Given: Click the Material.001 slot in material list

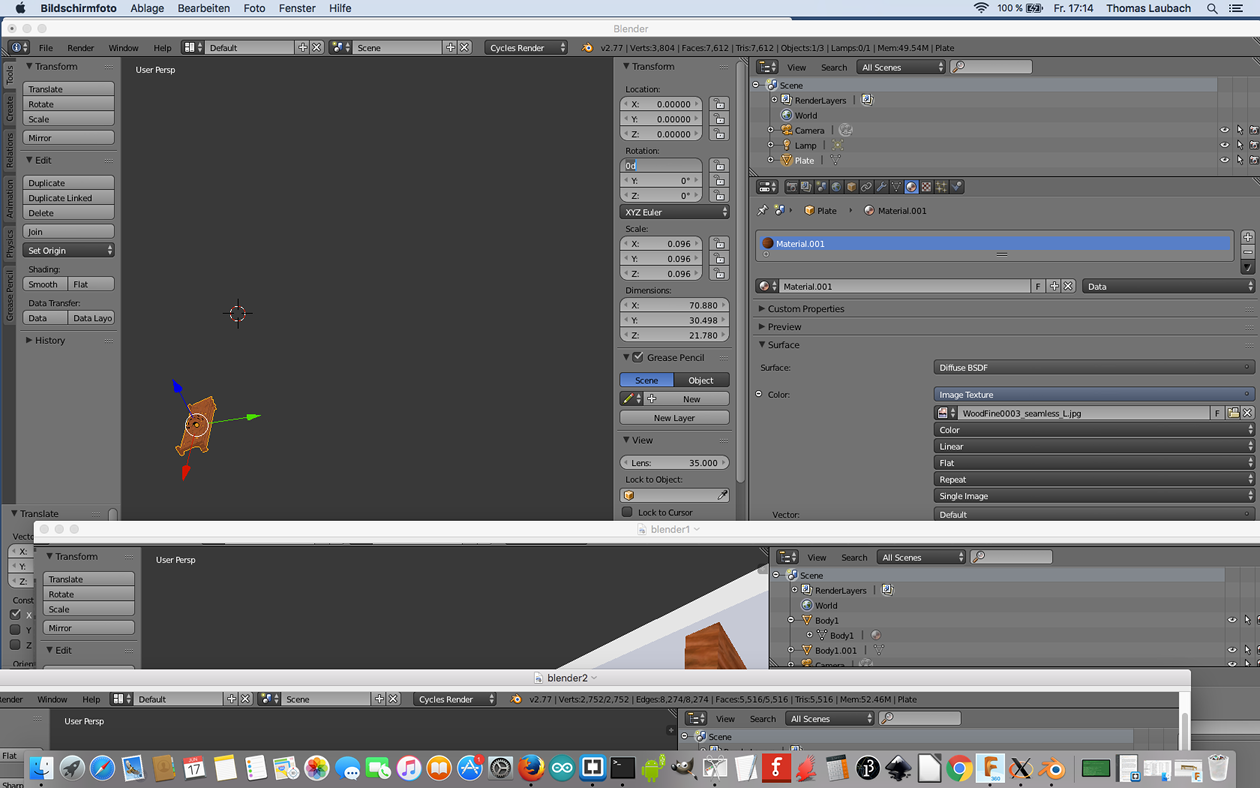Looking at the screenshot, I should (994, 243).
